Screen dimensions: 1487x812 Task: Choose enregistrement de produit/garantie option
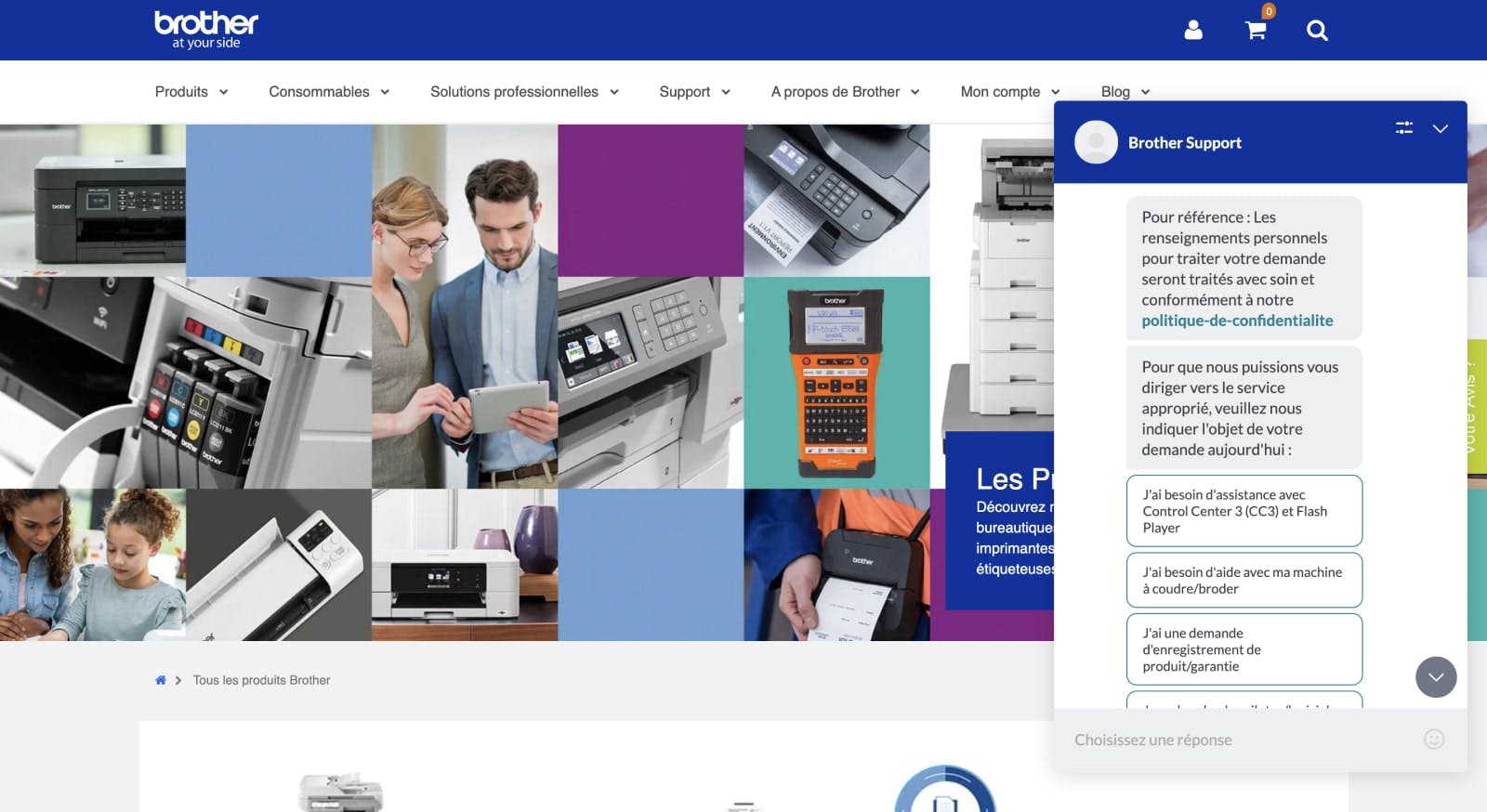tap(1244, 649)
